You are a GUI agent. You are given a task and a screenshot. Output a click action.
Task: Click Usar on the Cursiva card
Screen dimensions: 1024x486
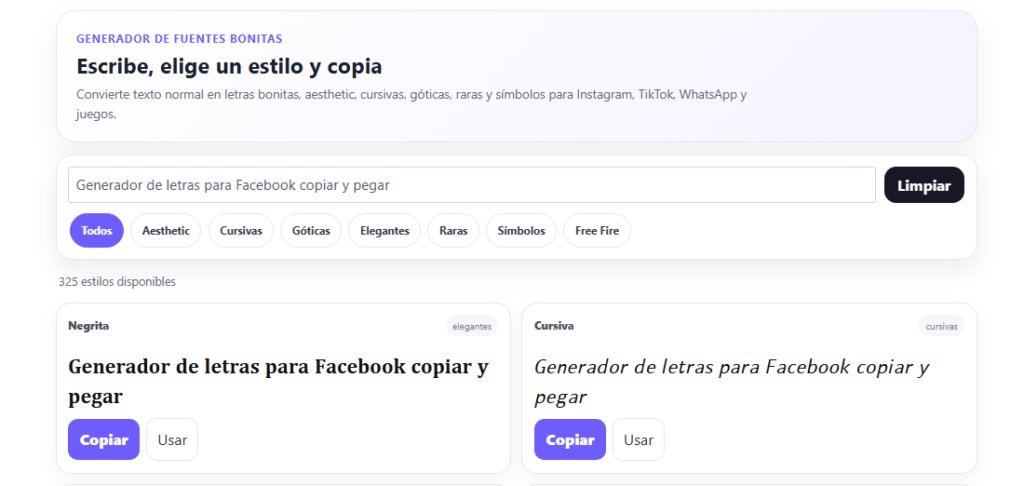[639, 440]
